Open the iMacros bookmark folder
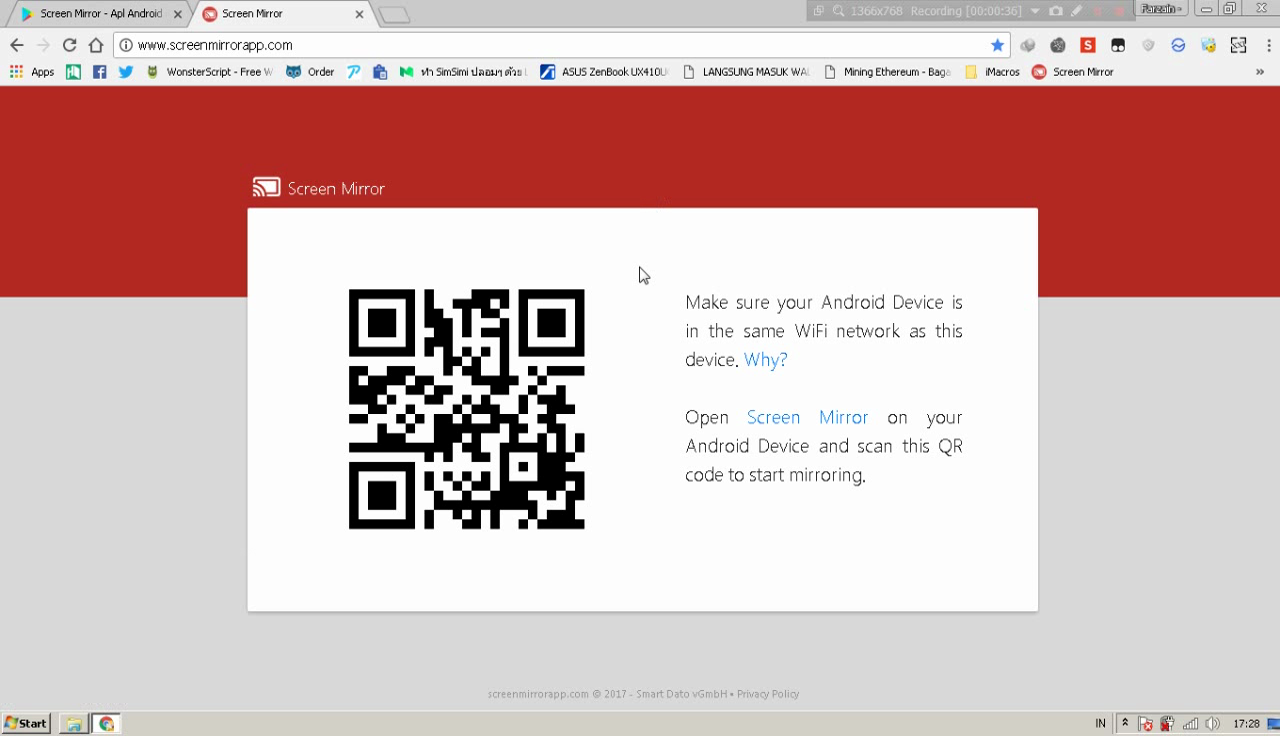1280x736 pixels. [x=992, y=72]
